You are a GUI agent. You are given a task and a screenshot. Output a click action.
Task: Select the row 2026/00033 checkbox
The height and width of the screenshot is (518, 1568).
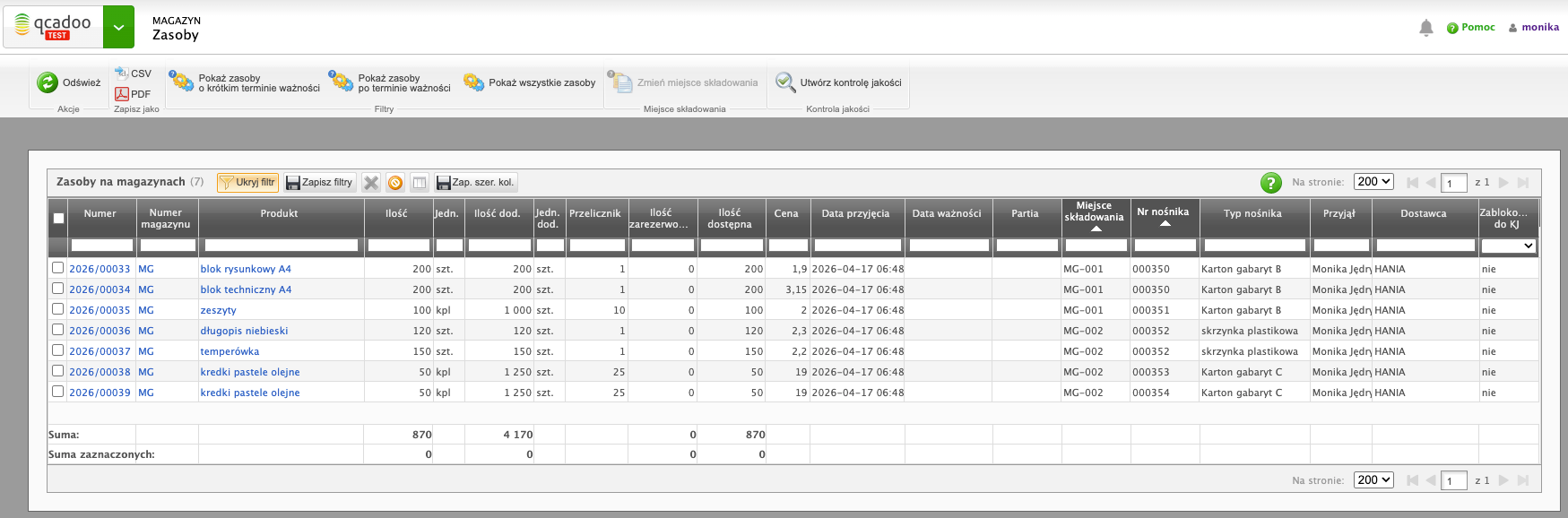click(58, 268)
